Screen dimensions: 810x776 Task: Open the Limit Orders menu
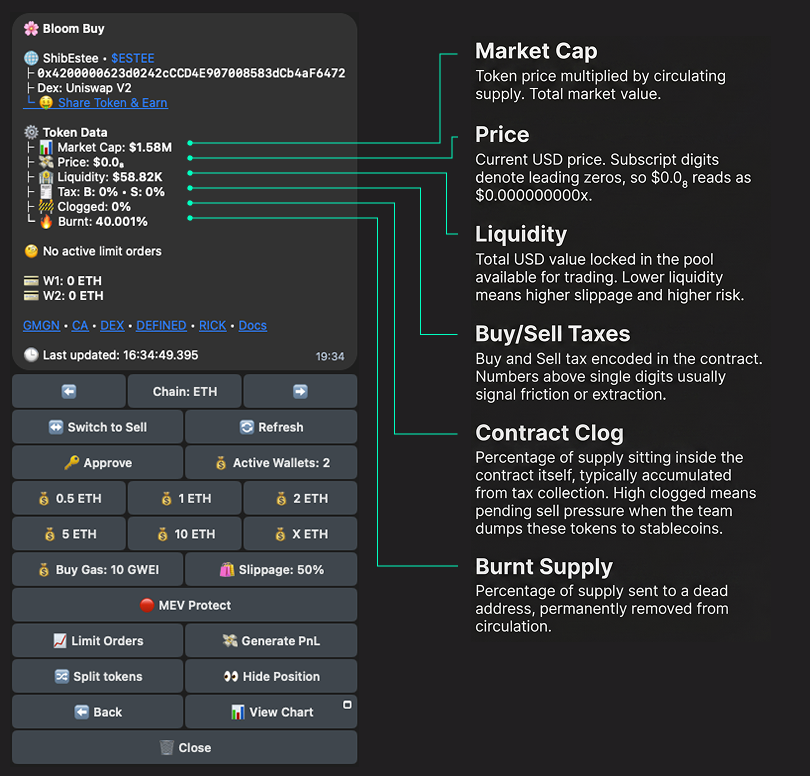pos(97,641)
